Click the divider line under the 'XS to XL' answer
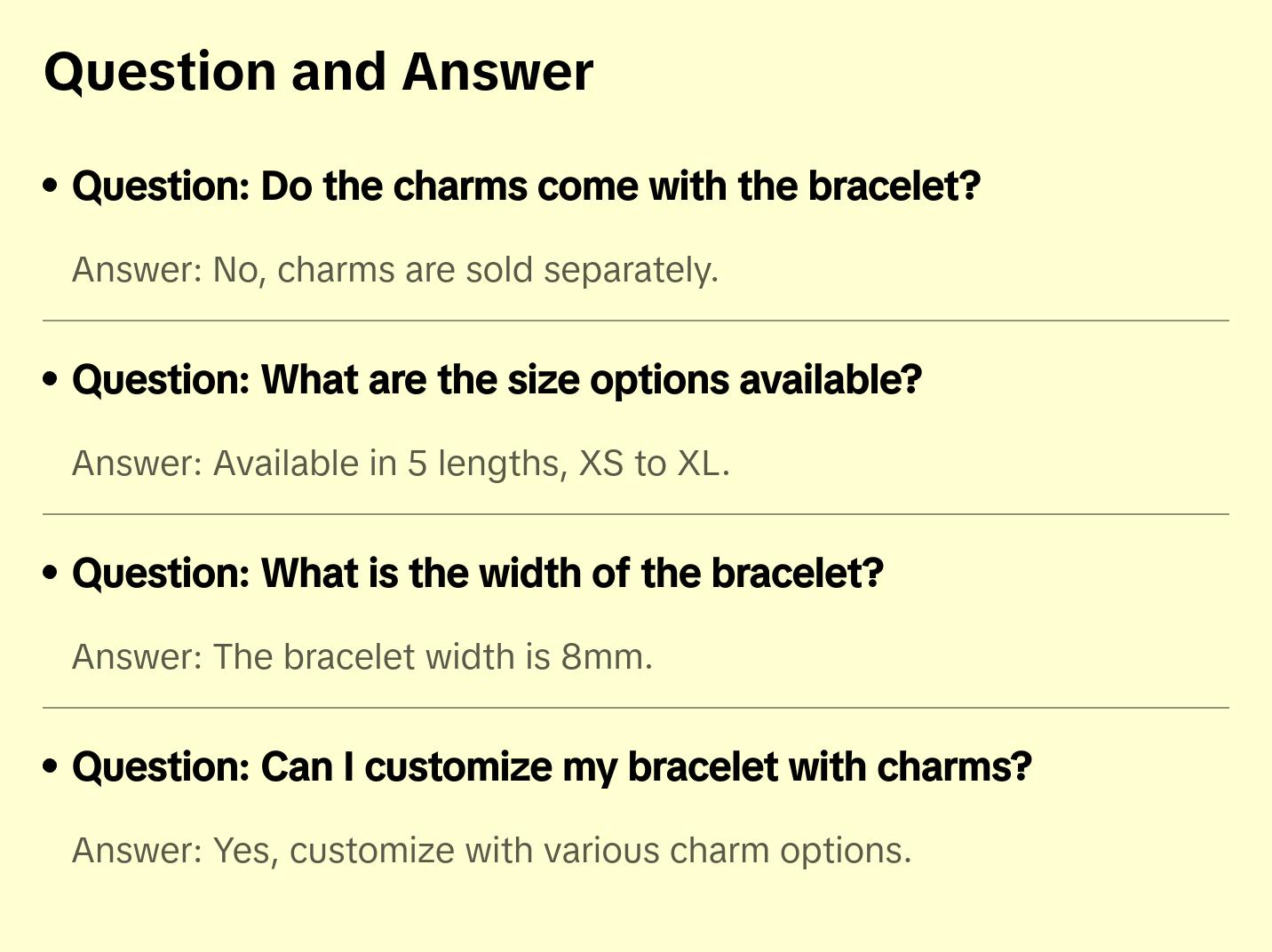The width and height of the screenshot is (1272, 952). click(x=636, y=514)
